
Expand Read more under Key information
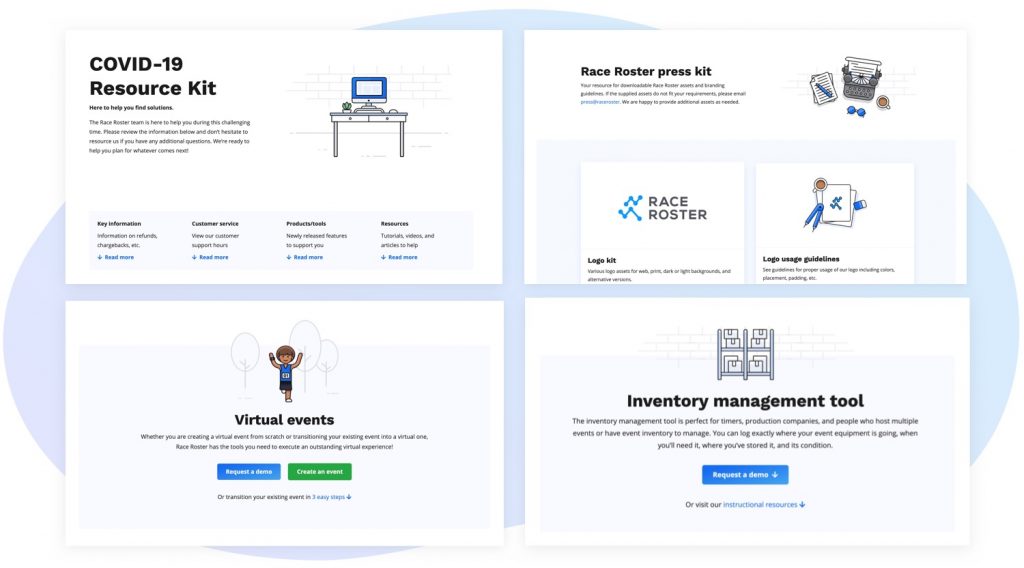(x=116, y=257)
